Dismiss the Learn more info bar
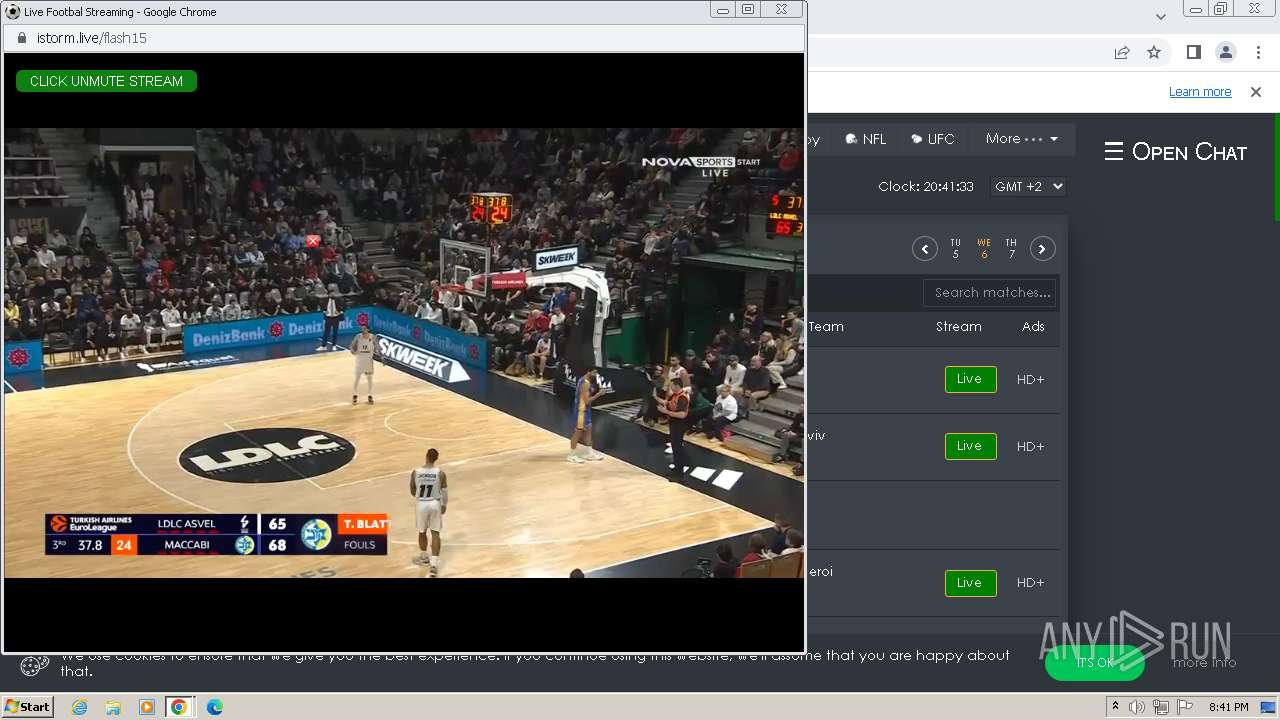Screen dimensions: 1280x720 coord(1256,92)
